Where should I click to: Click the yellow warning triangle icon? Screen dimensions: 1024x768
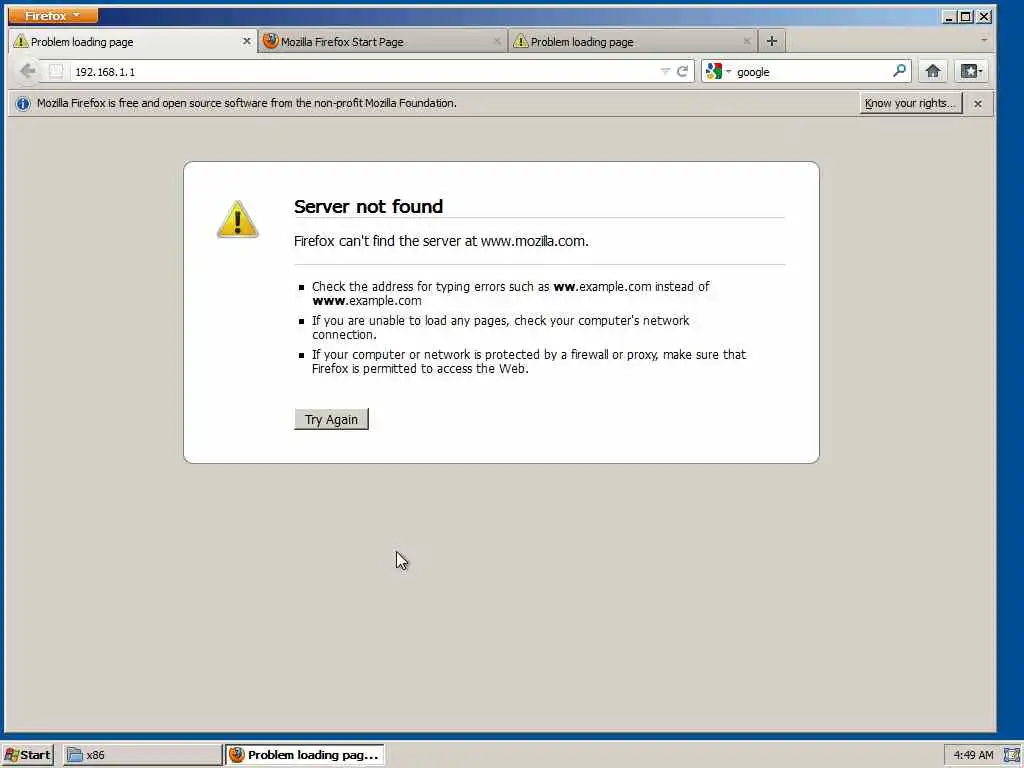click(238, 219)
